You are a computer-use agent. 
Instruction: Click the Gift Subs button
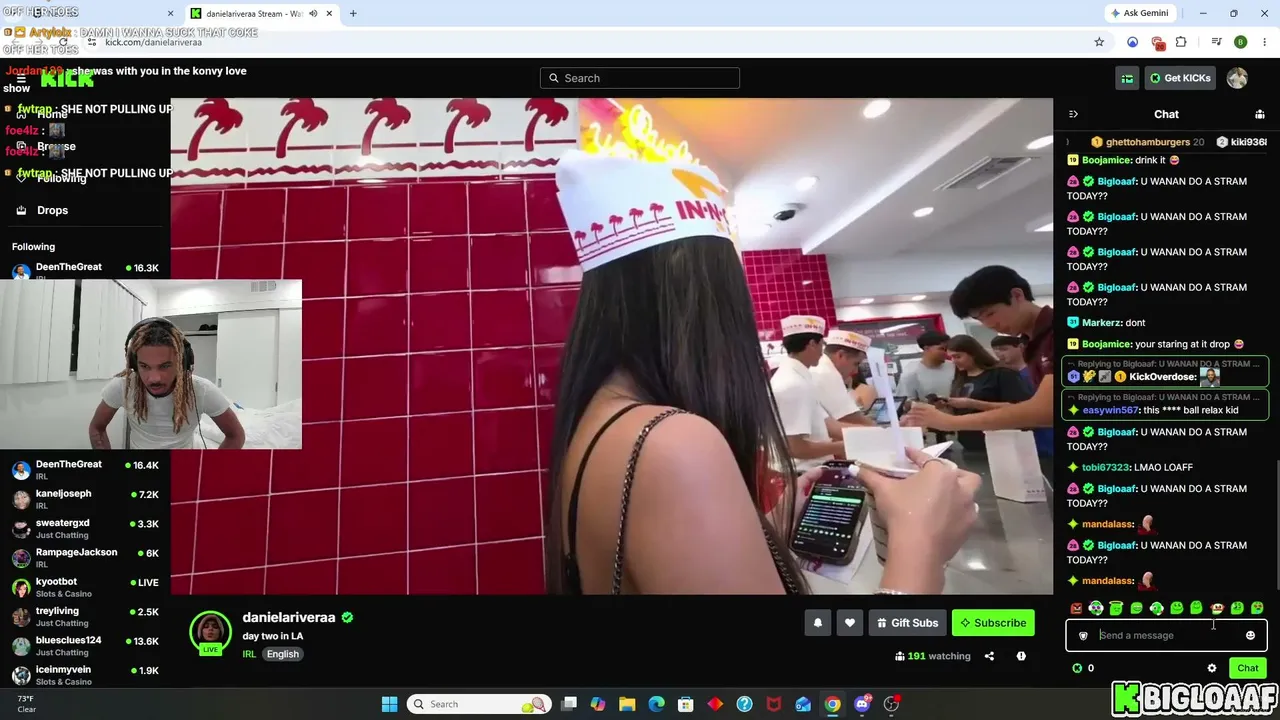(908, 623)
